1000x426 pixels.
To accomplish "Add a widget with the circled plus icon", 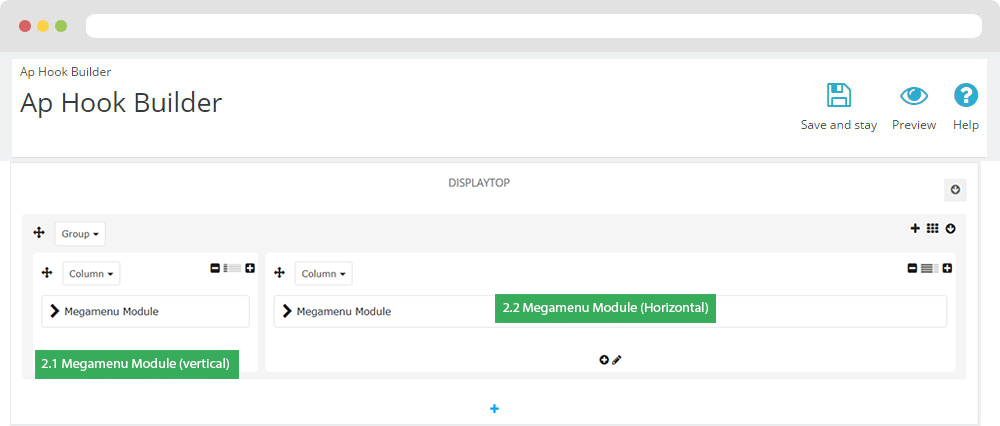I will tap(604, 360).
